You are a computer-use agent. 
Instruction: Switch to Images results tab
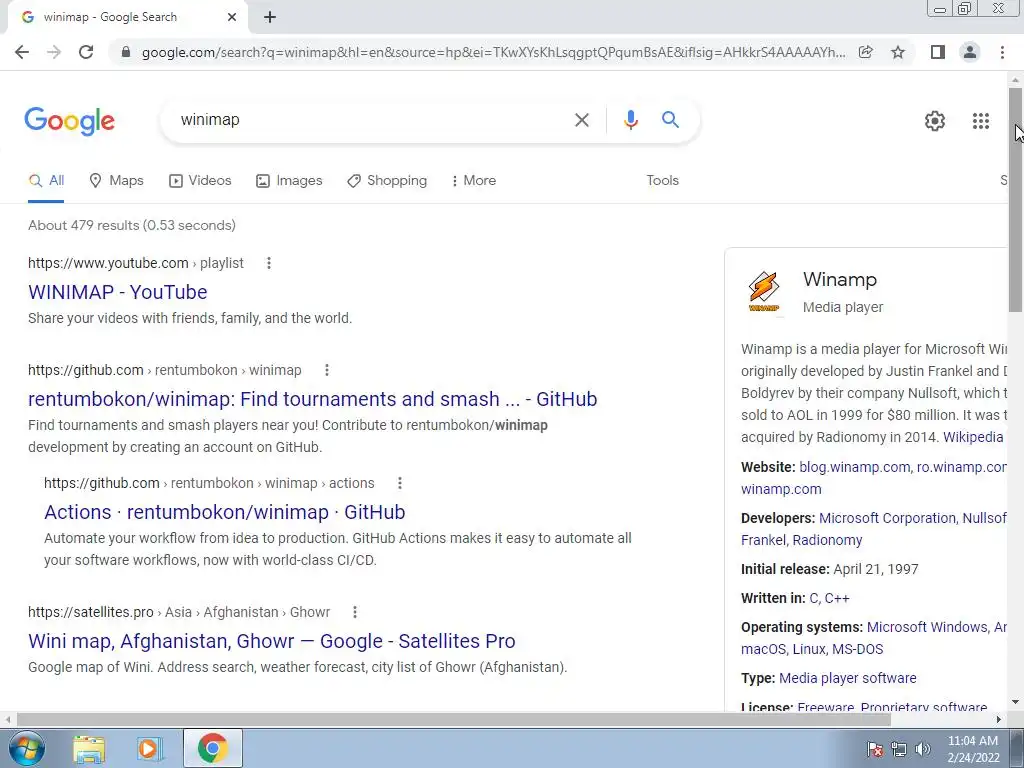(289, 181)
